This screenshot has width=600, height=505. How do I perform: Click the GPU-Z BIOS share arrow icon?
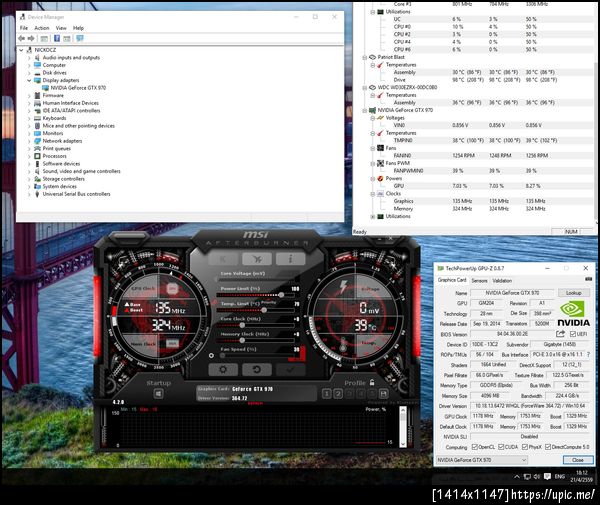tap(560, 334)
